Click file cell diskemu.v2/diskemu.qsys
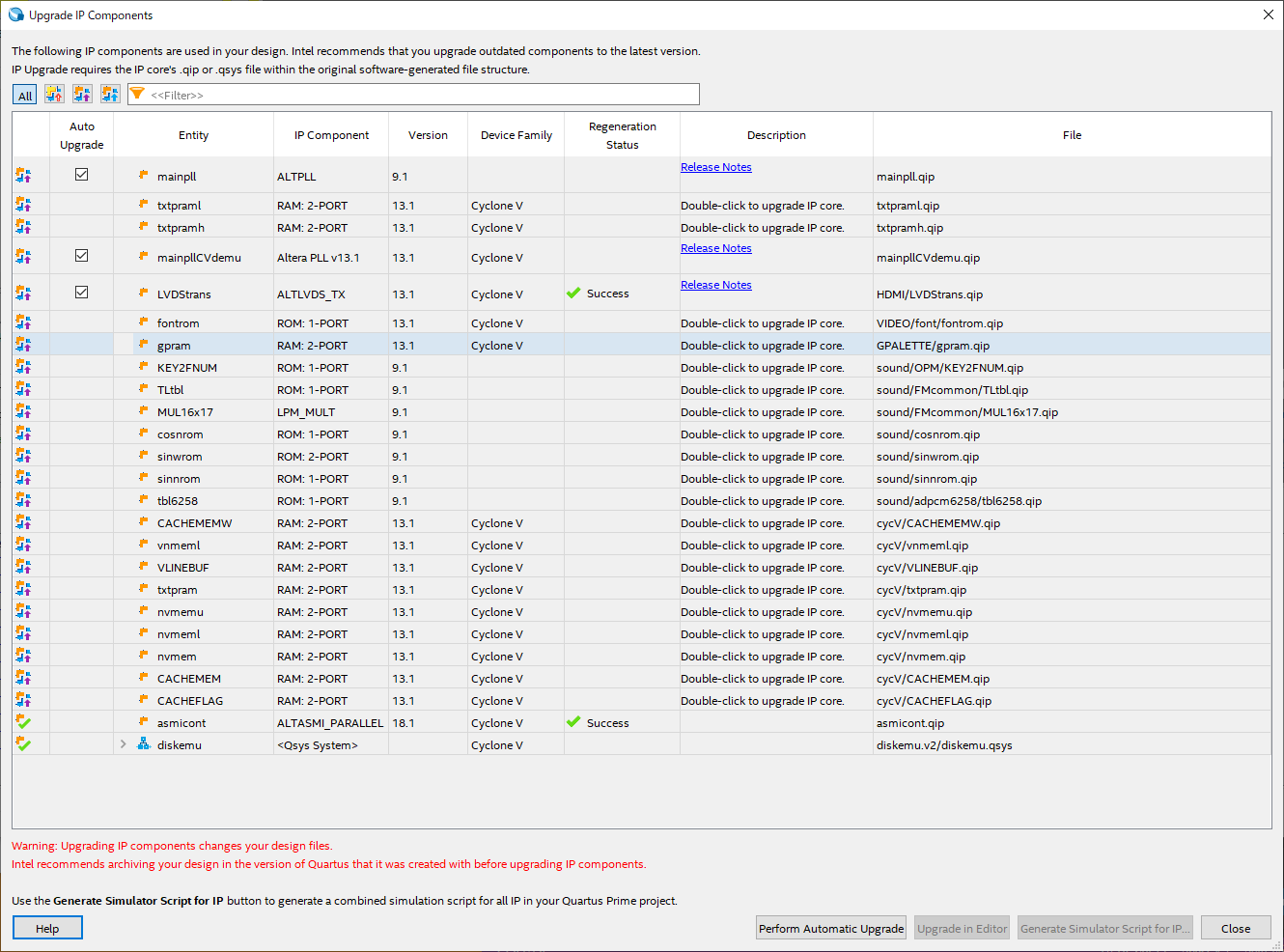 click(944, 745)
